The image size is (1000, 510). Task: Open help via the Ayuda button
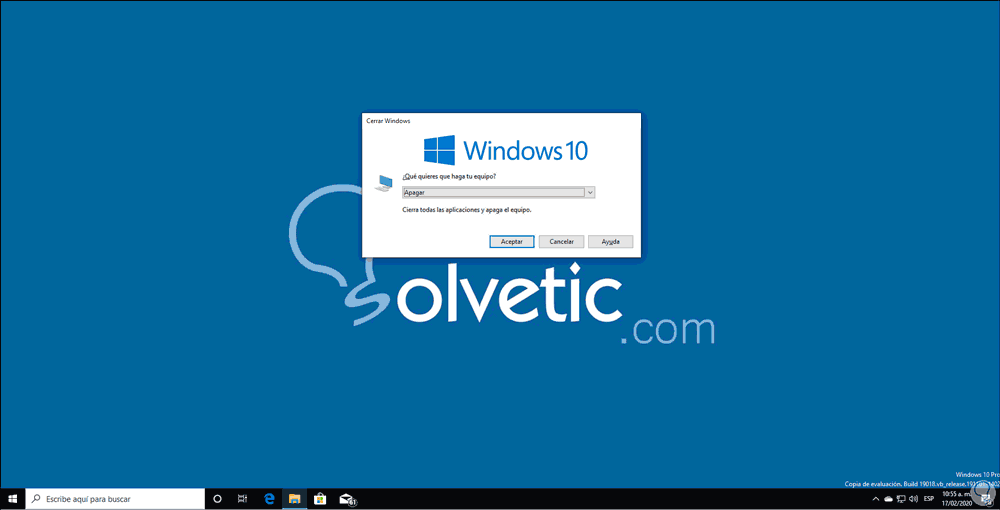click(610, 242)
